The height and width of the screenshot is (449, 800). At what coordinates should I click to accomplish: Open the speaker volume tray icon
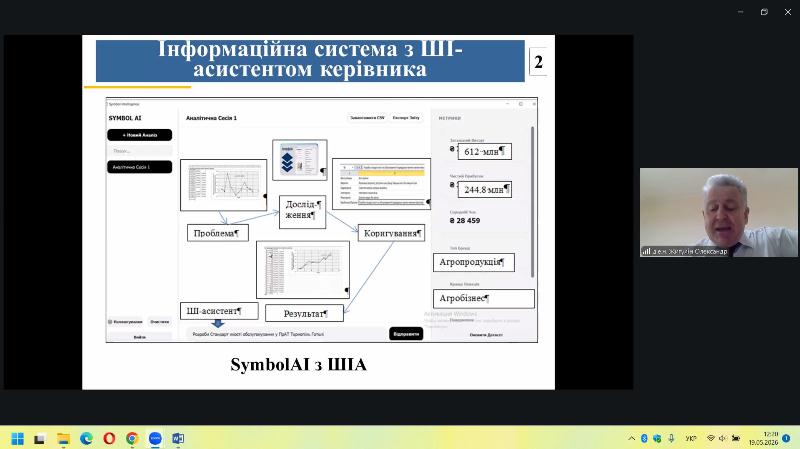[722, 439]
